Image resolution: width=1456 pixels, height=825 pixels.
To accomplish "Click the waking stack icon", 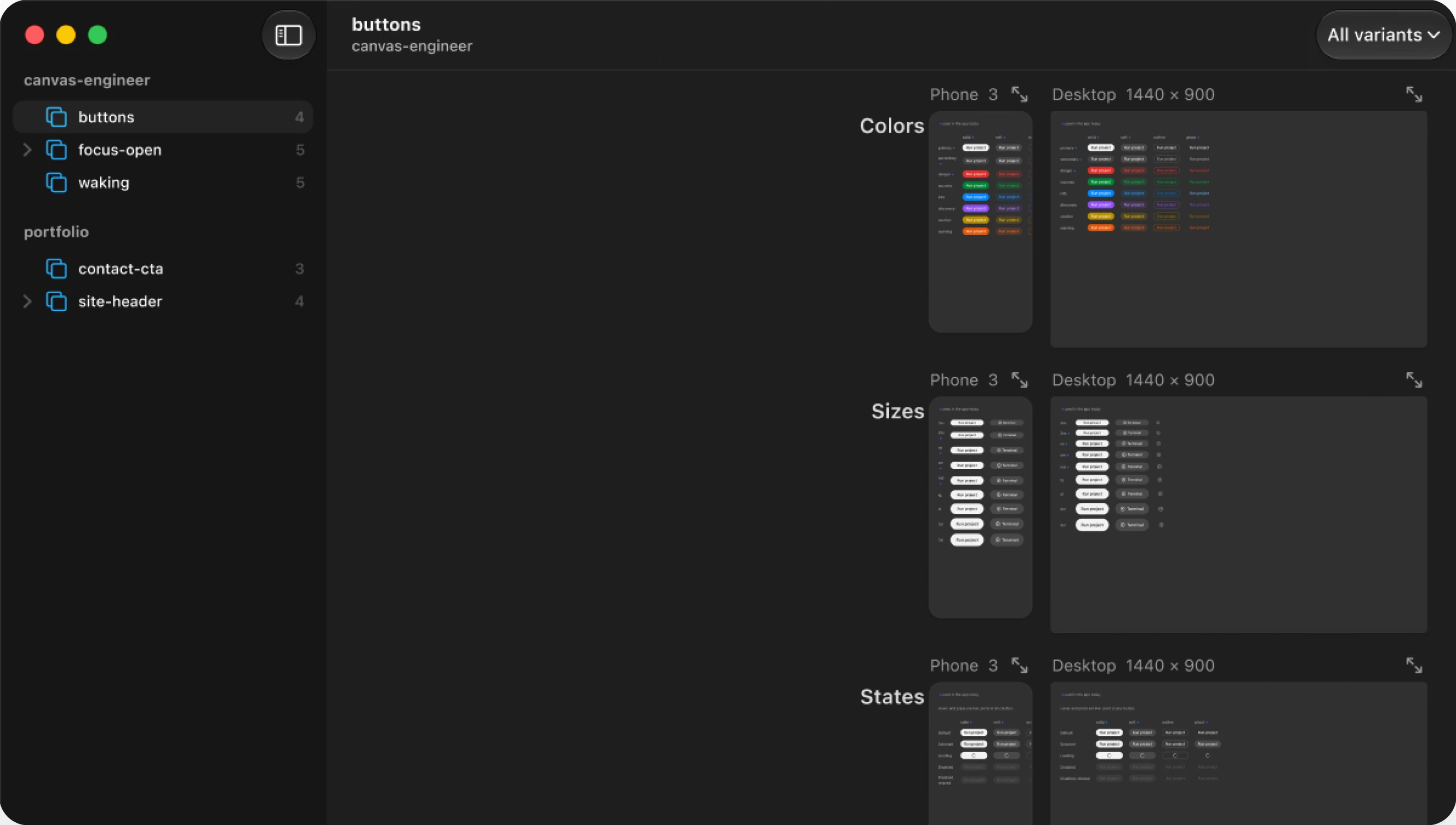I will click(56, 182).
